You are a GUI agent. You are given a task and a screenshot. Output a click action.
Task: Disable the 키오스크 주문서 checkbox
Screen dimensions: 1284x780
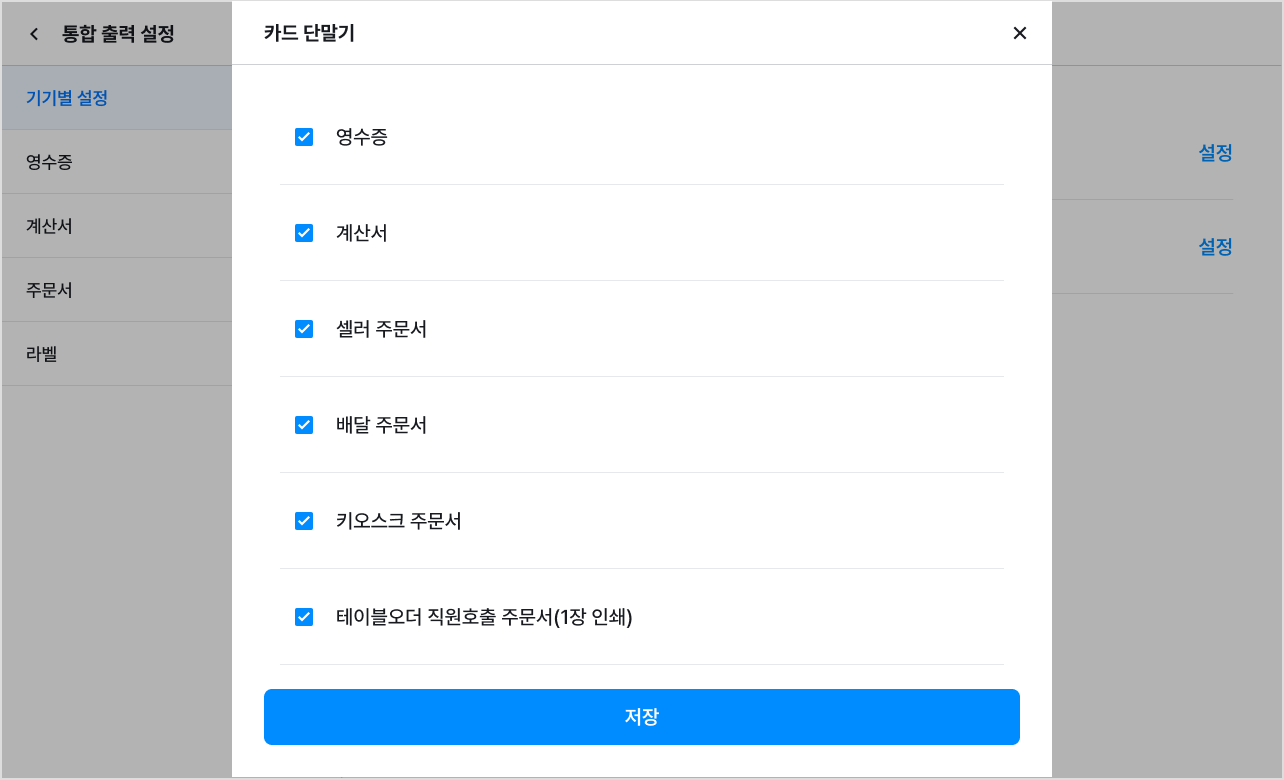click(x=304, y=521)
